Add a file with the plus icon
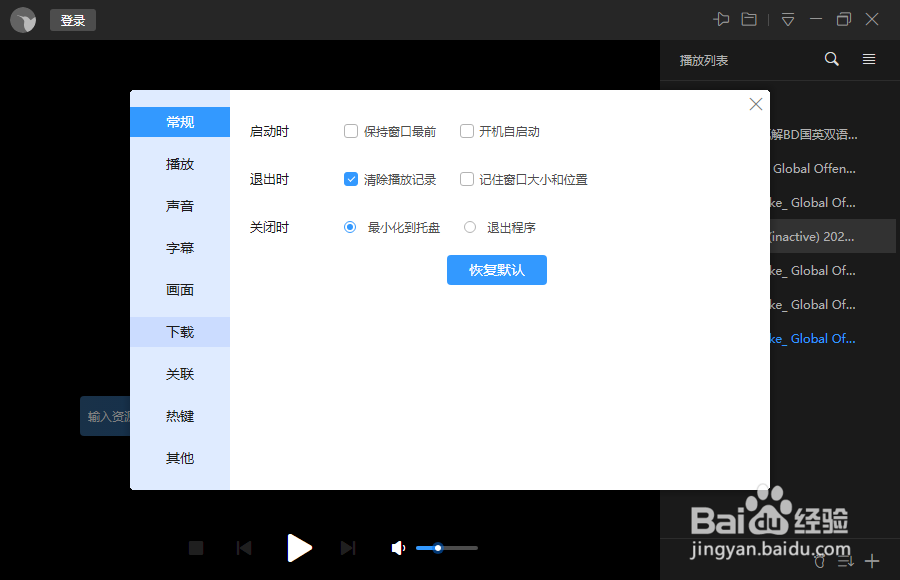The height and width of the screenshot is (580, 900). (871, 561)
